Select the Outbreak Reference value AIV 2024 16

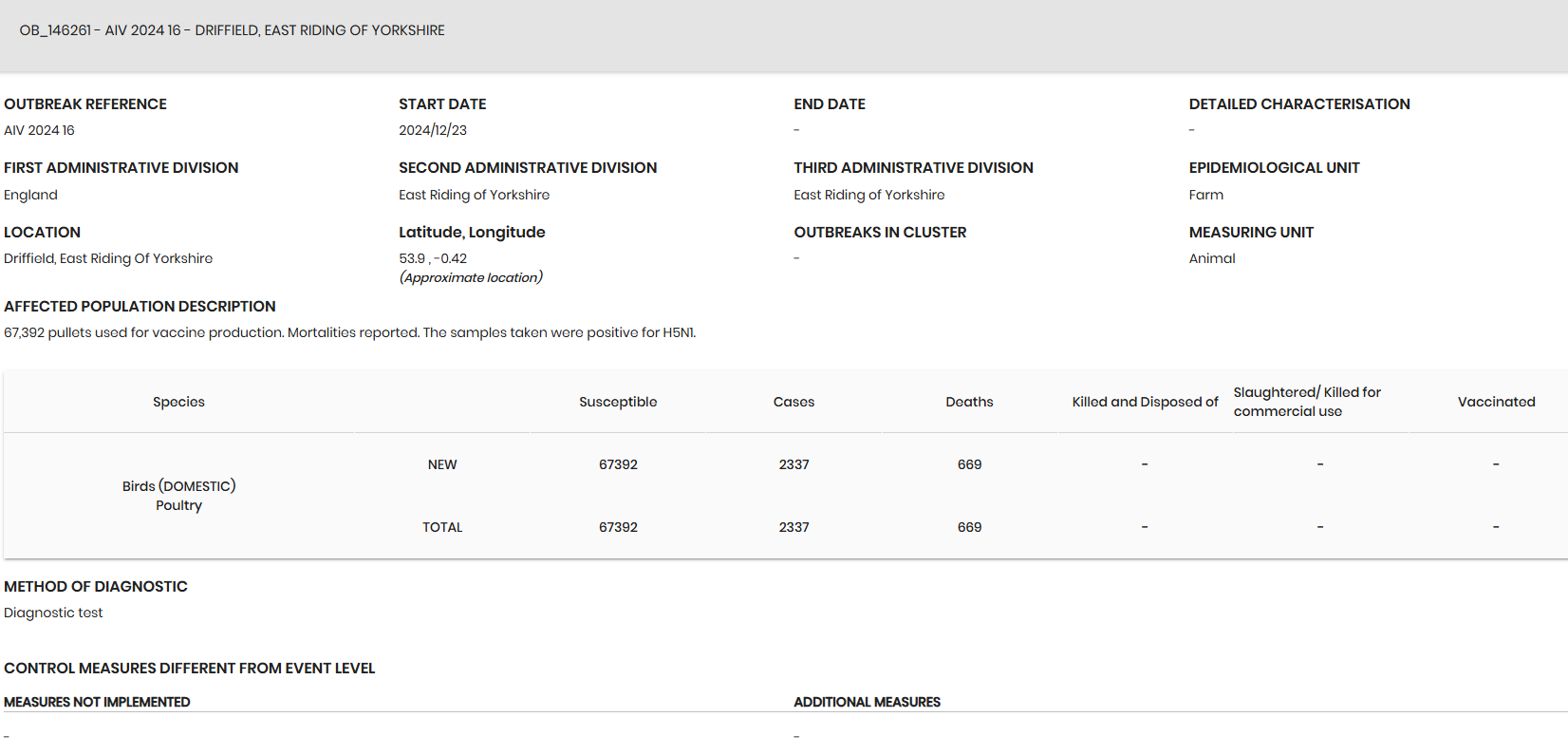[x=39, y=130]
